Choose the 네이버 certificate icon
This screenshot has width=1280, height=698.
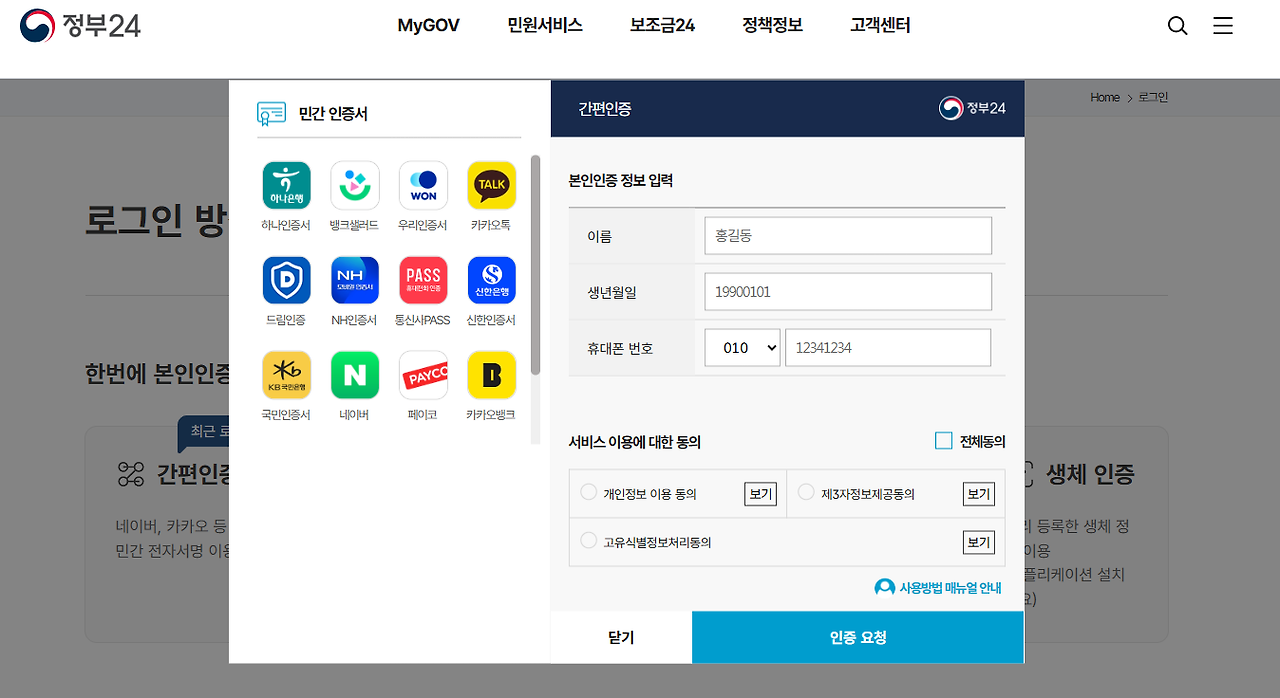pos(355,375)
